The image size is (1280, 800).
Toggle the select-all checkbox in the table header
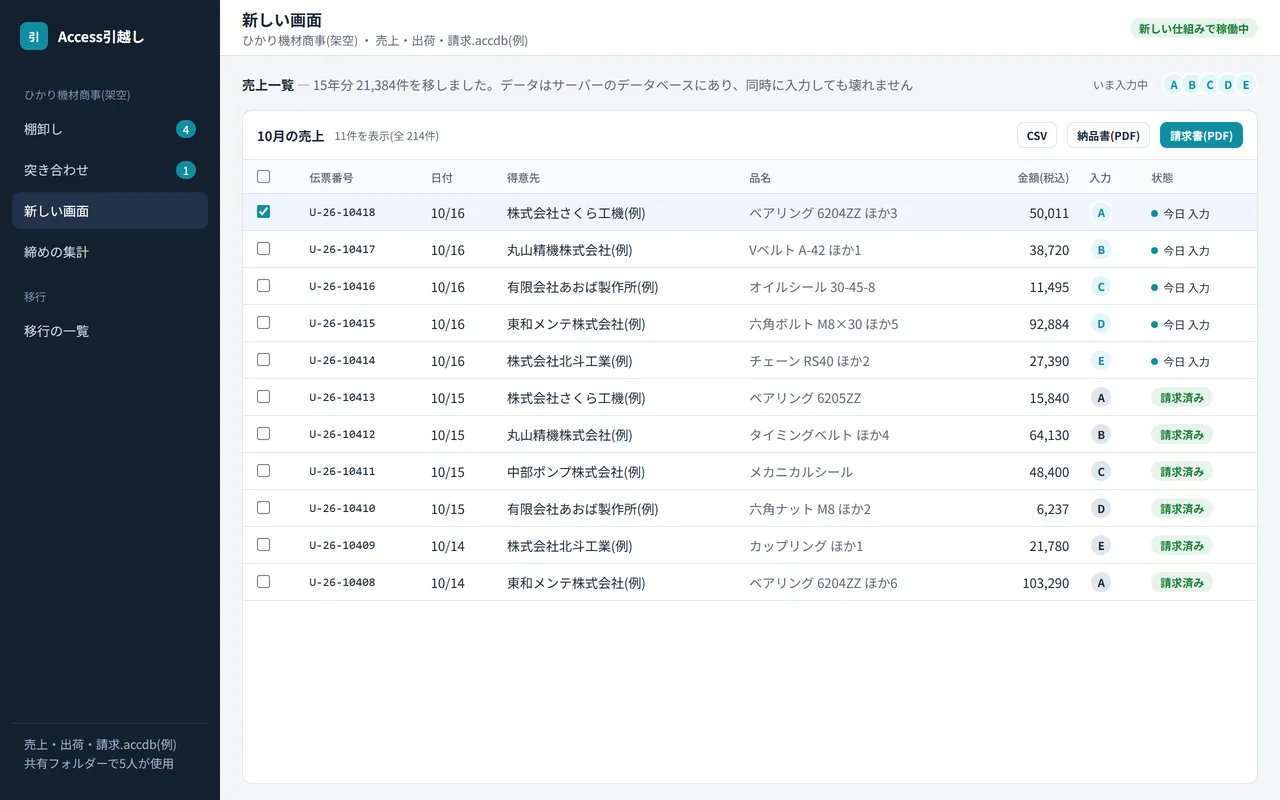[x=264, y=177]
